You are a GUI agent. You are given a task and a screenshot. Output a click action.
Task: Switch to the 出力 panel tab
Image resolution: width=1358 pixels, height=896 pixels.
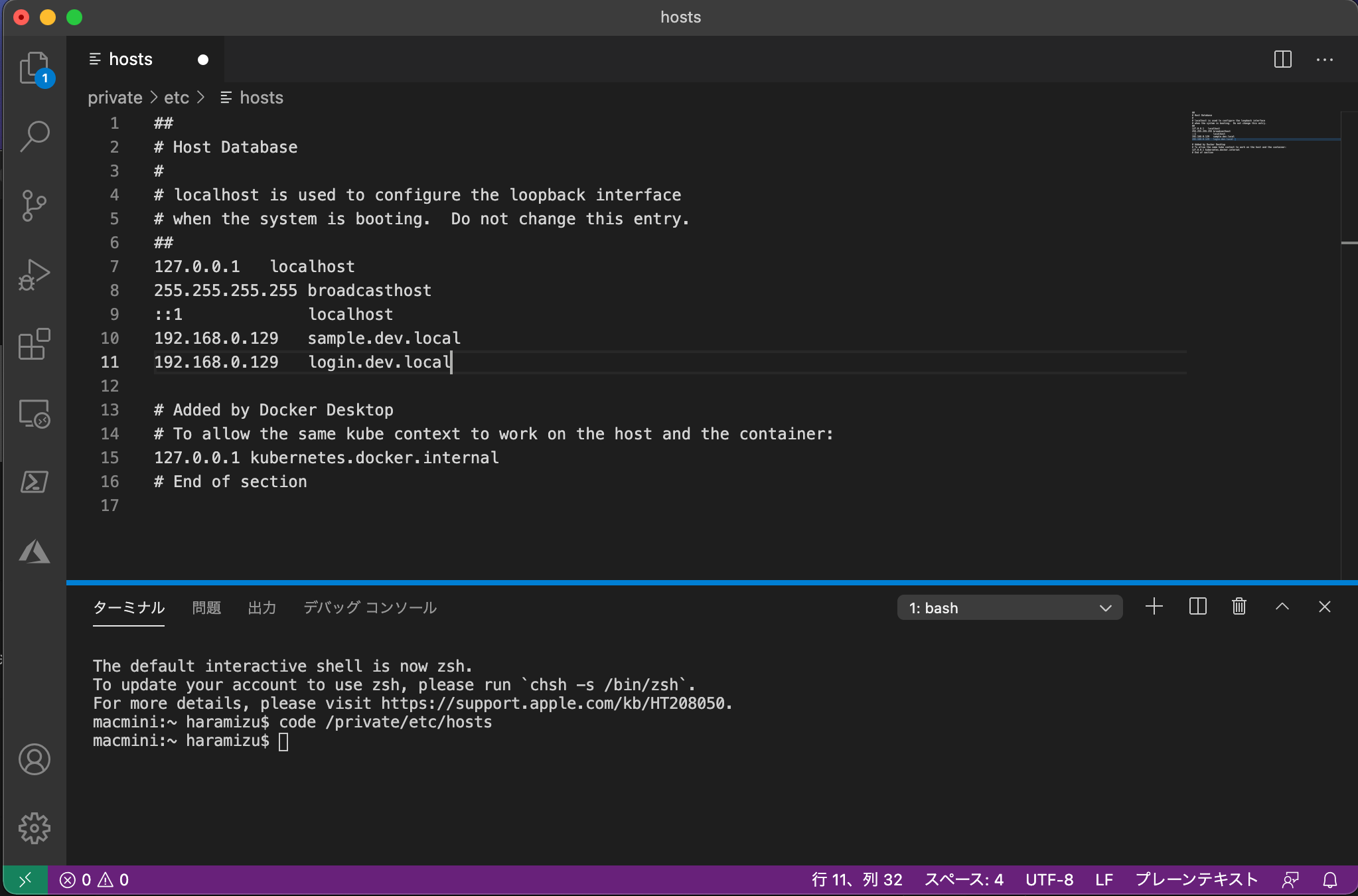pos(262,607)
